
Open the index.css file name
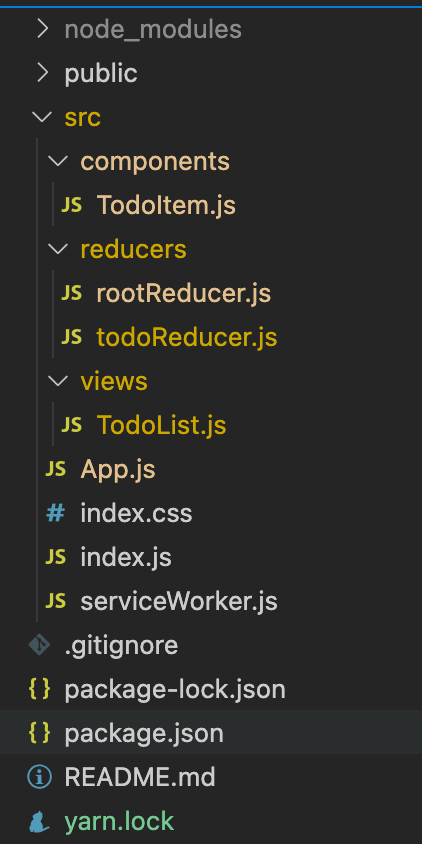(136, 514)
